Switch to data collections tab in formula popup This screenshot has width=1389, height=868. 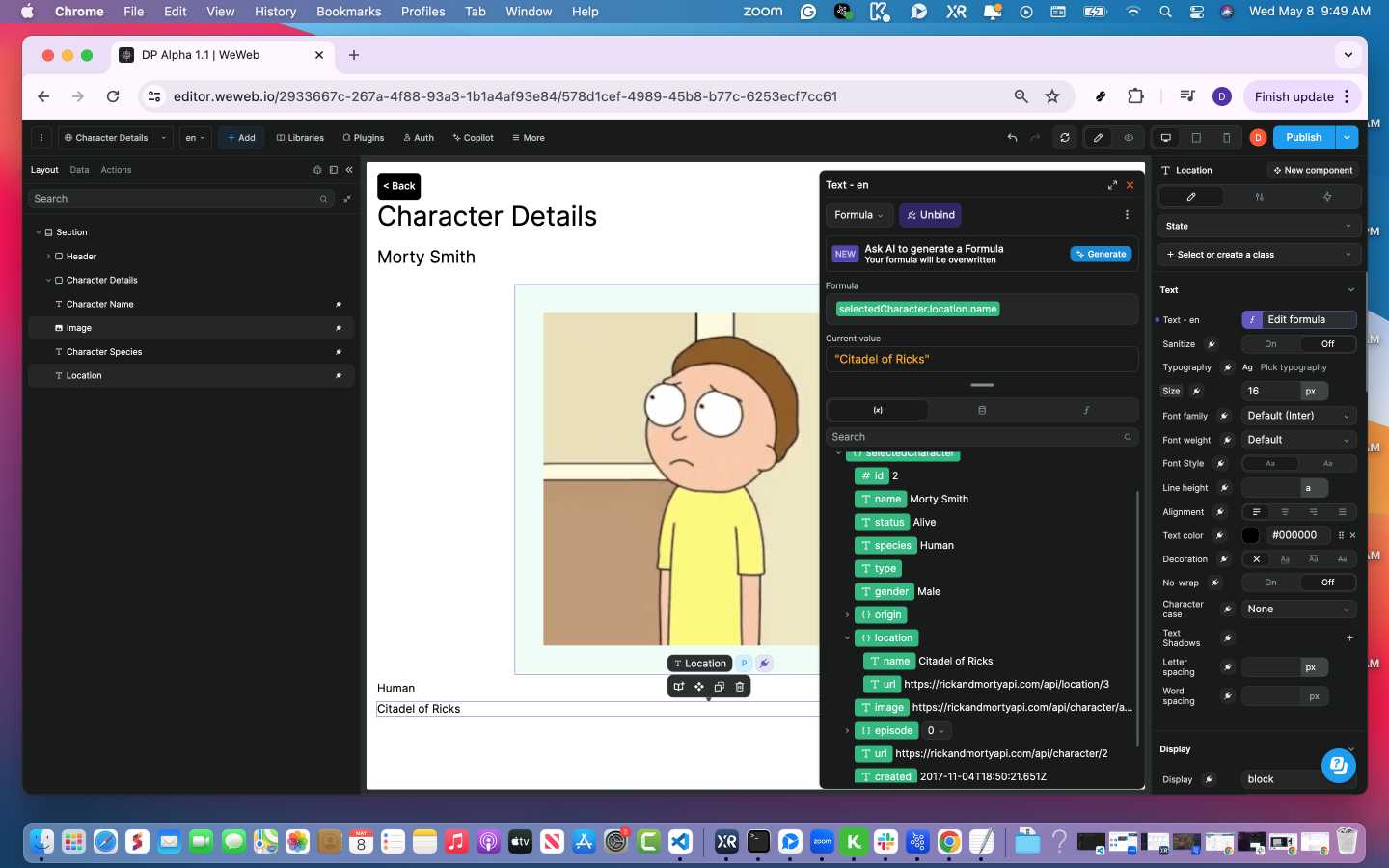coord(982,410)
